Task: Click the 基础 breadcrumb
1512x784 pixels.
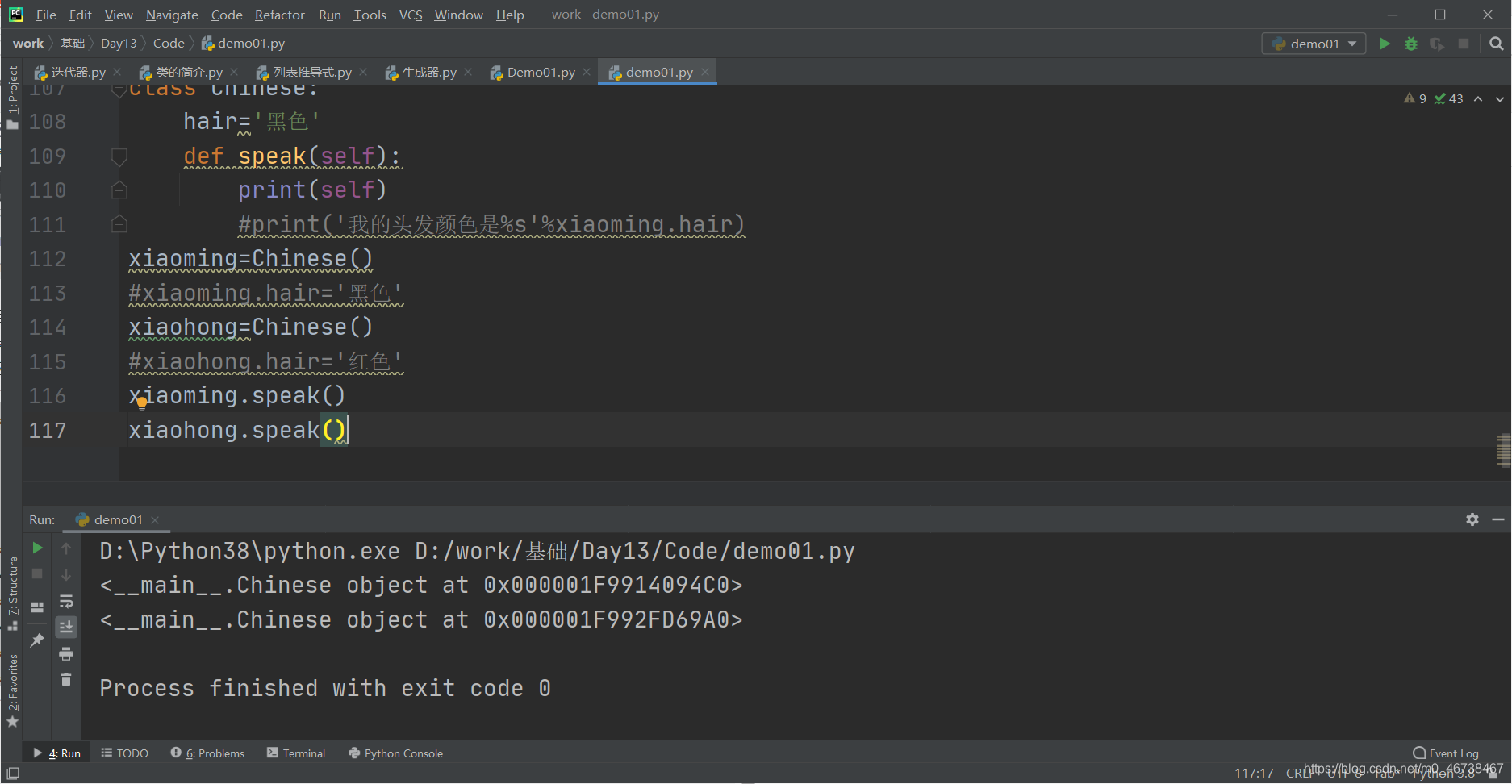Action: pyautogui.click(x=73, y=44)
